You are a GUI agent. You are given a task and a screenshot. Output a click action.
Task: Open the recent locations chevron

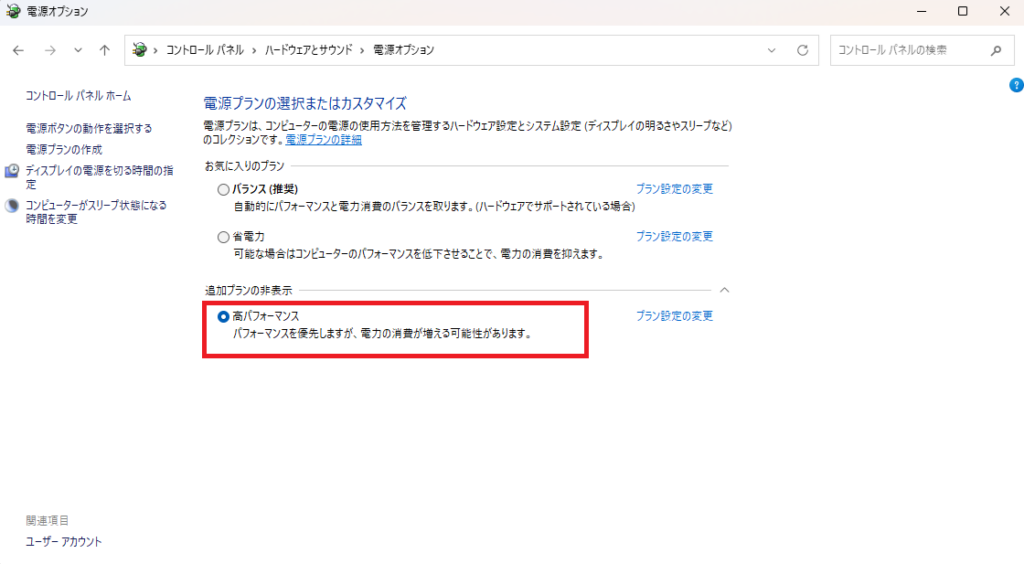[78, 50]
